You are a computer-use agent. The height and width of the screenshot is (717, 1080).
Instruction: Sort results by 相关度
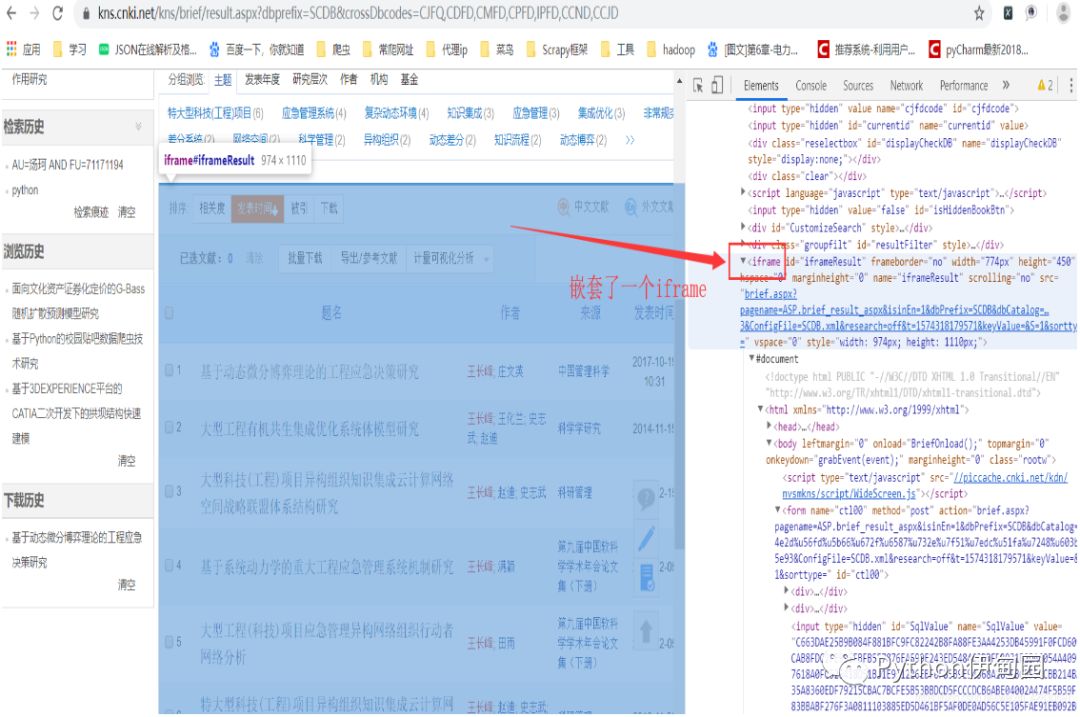(212, 208)
